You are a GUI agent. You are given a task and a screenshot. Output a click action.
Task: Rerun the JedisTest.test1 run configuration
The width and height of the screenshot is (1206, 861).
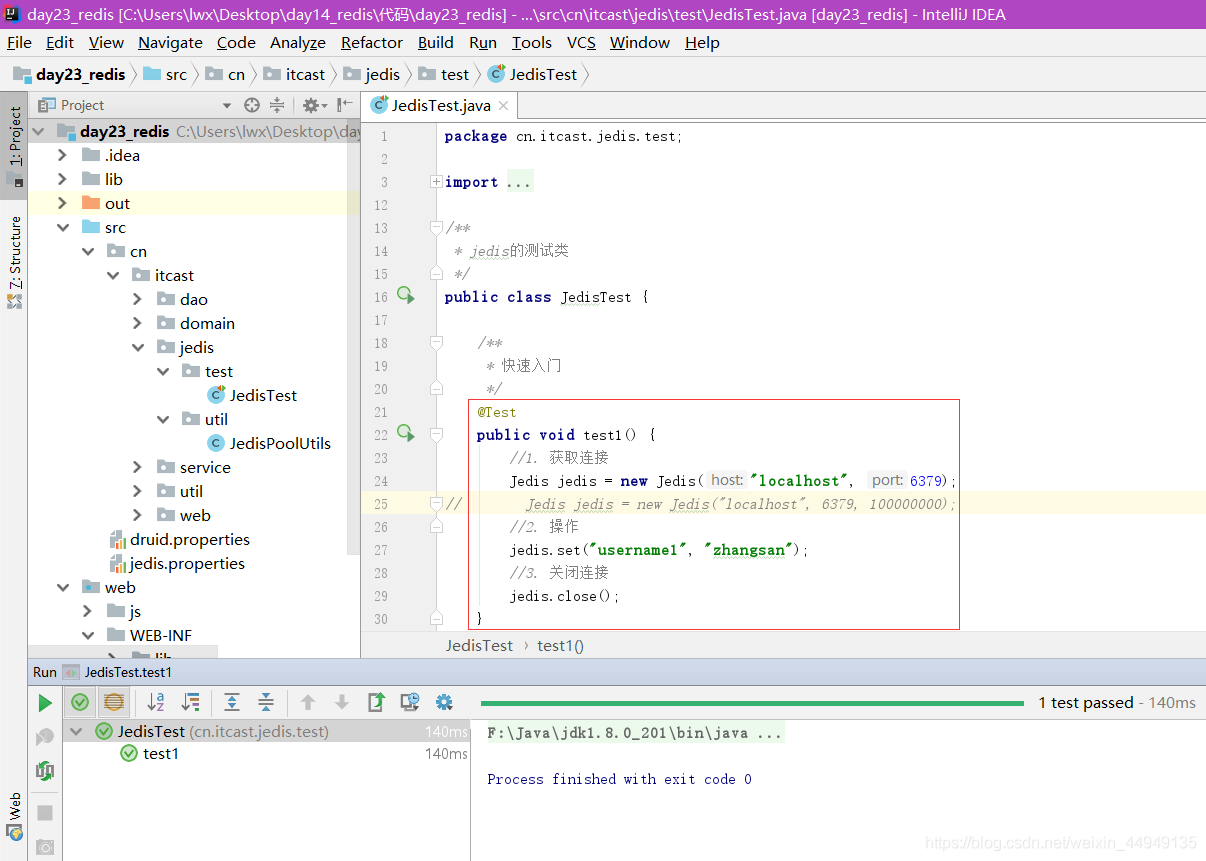pos(45,702)
